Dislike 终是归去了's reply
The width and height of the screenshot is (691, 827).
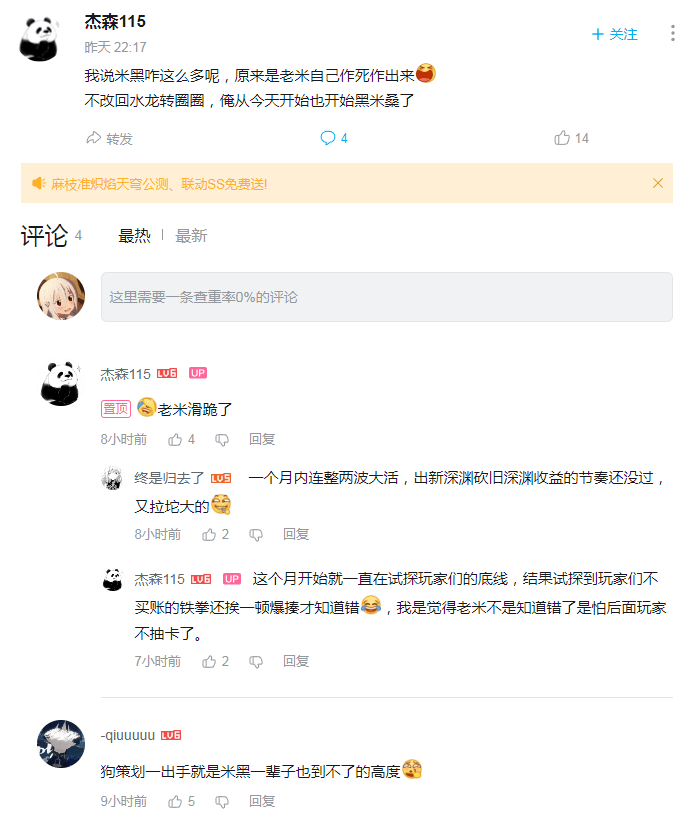[256, 535]
